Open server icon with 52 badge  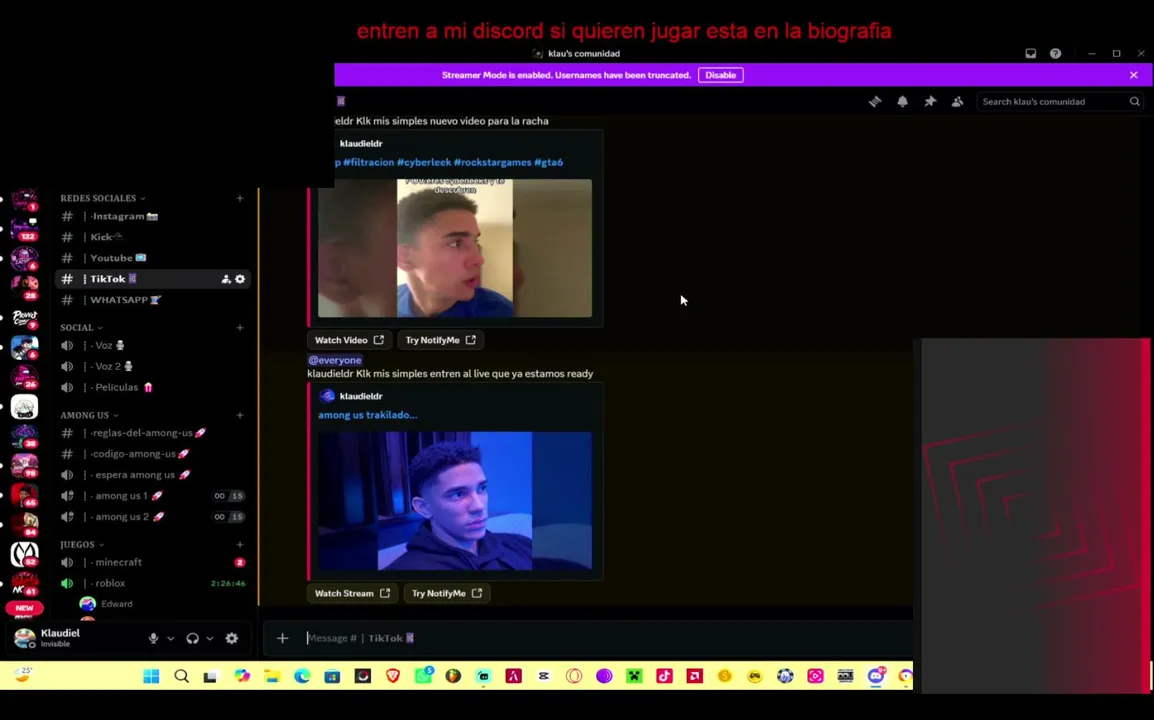tap(24, 554)
